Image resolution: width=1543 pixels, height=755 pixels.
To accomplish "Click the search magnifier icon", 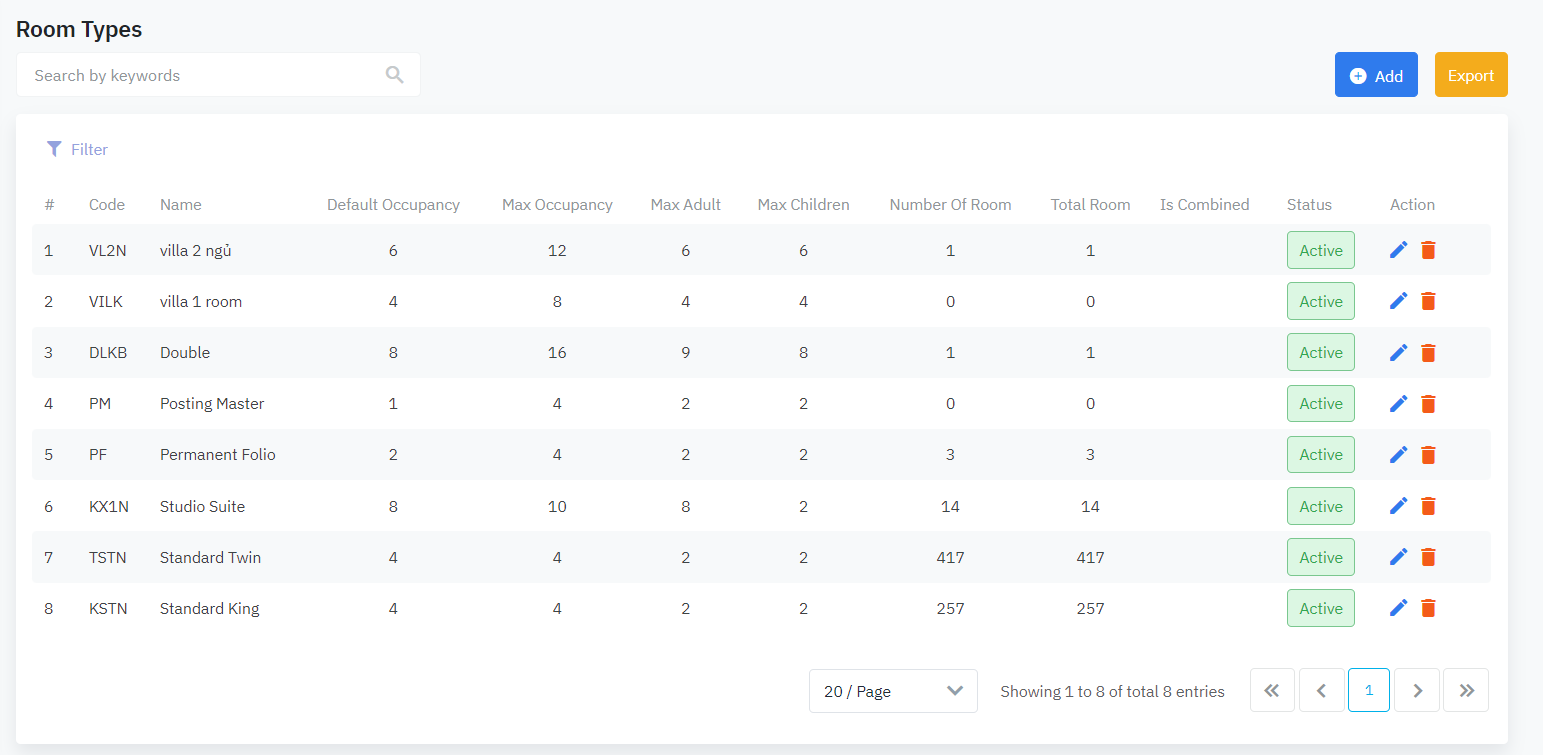I will [394, 75].
